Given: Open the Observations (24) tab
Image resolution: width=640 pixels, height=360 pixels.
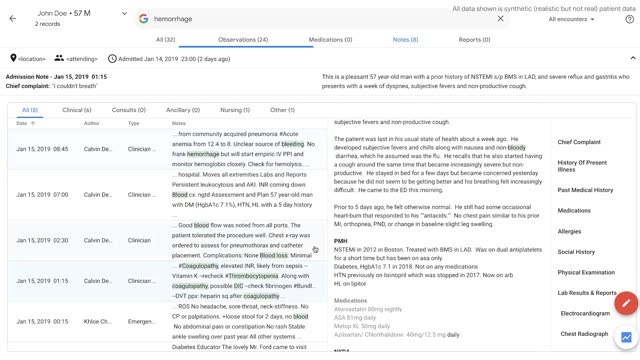Looking at the screenshot, I should click(243, 40).
